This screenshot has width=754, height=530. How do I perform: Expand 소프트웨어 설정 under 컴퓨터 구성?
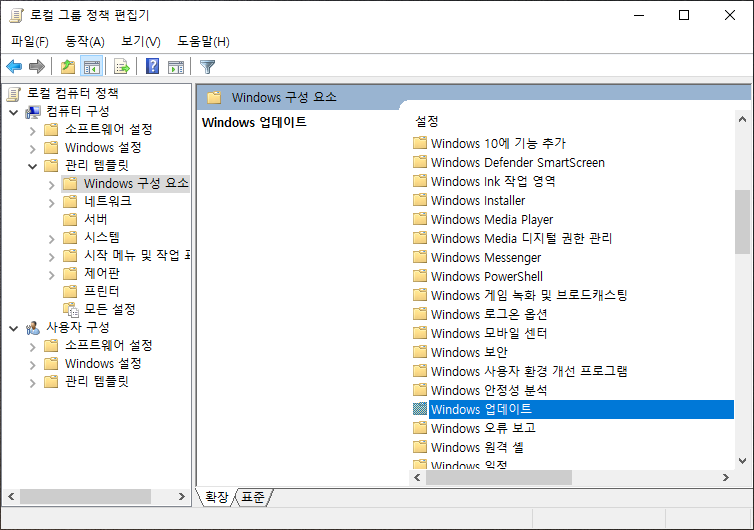(32, 130)
